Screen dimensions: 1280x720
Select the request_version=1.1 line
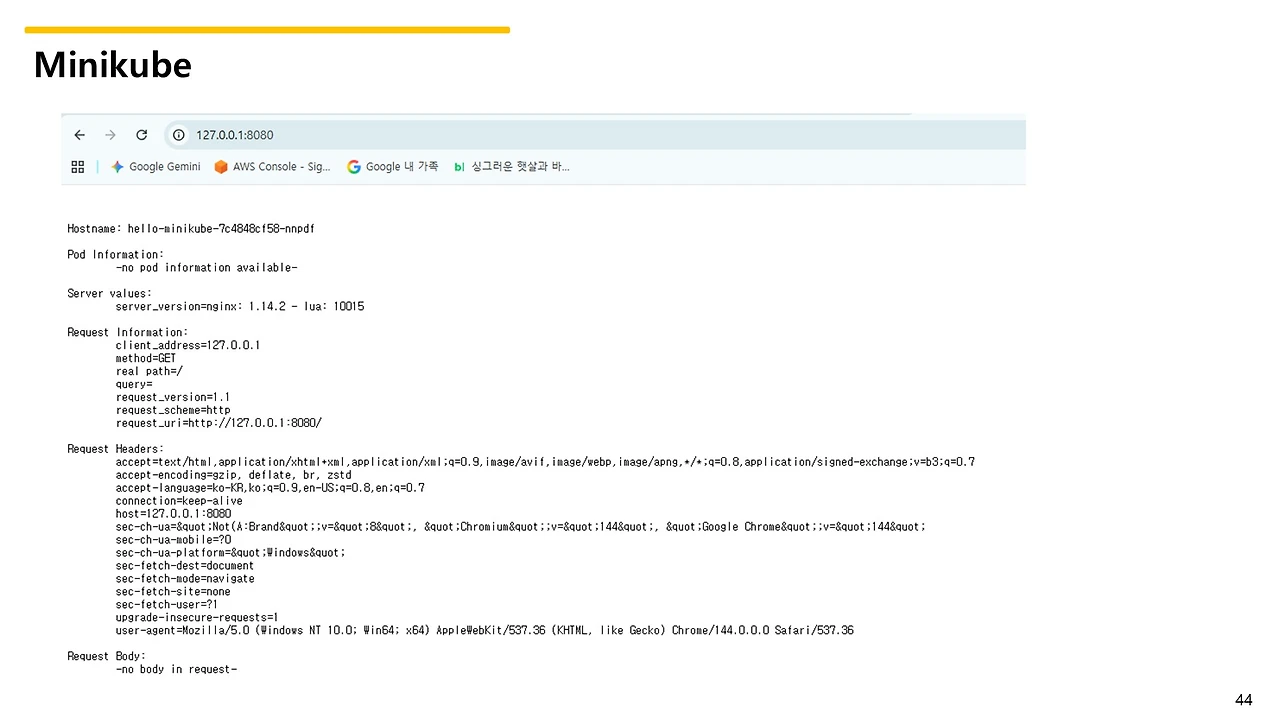pos(173,398)
